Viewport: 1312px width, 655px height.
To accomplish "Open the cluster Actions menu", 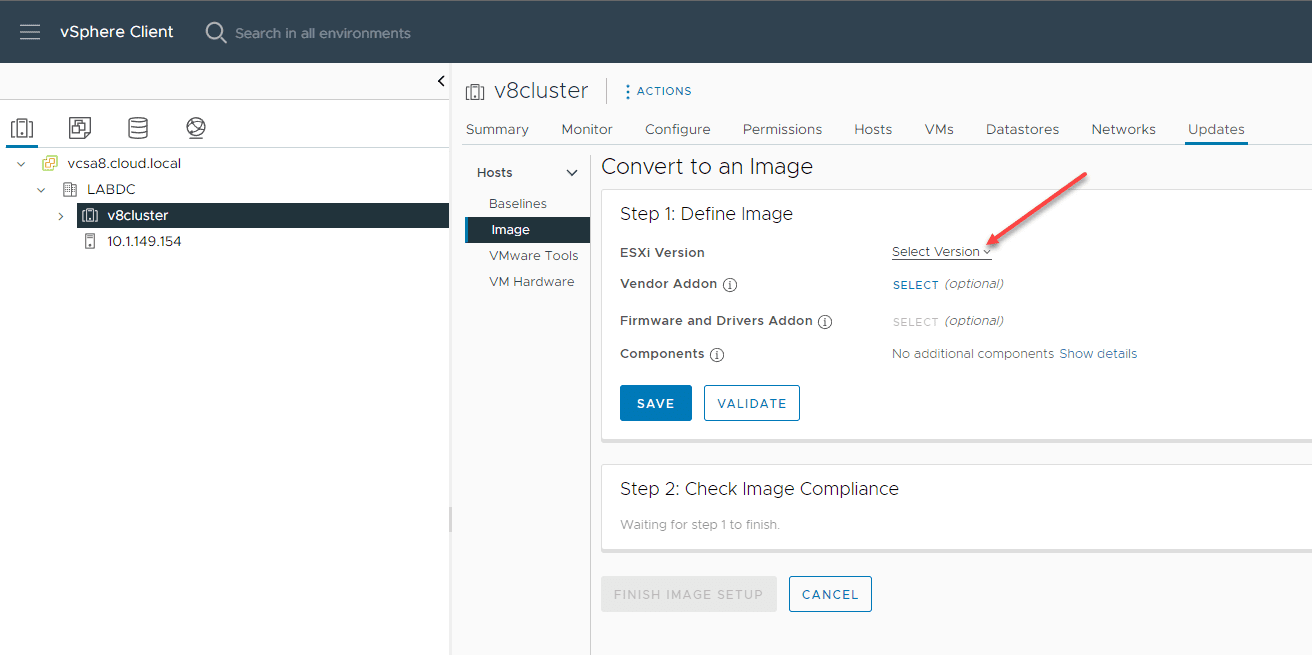I will coord(658,91).
